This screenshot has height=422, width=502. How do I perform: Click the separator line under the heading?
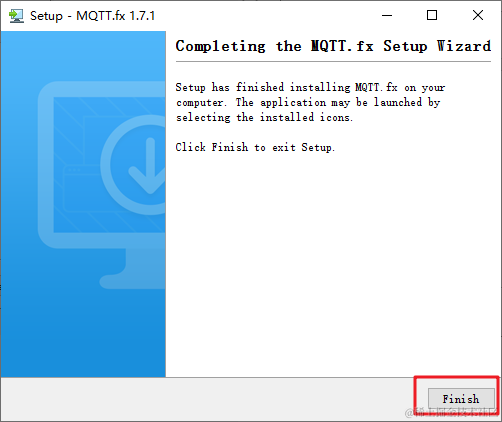click(333, 61)
